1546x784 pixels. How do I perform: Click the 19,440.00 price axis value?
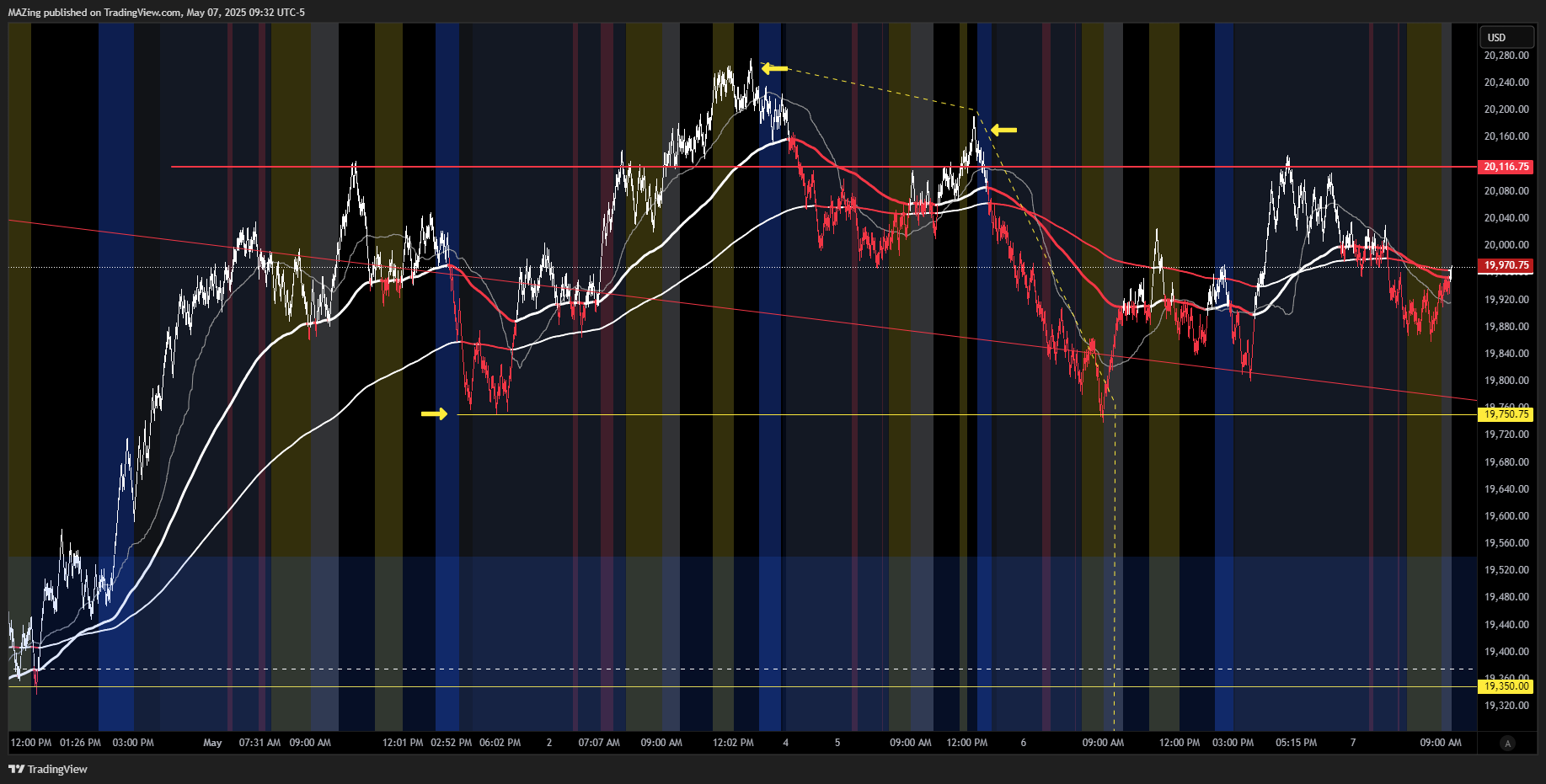tap(1506, 625)
